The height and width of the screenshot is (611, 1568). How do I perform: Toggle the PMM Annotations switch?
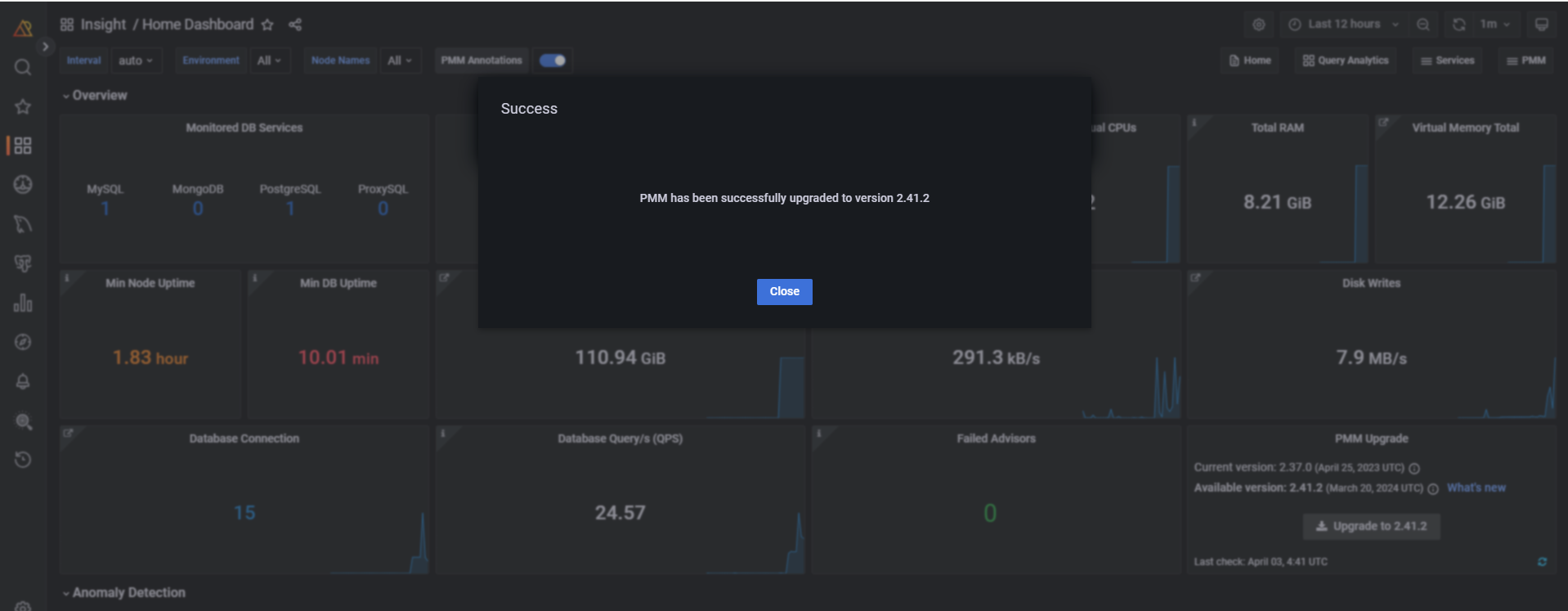point(553,61)
